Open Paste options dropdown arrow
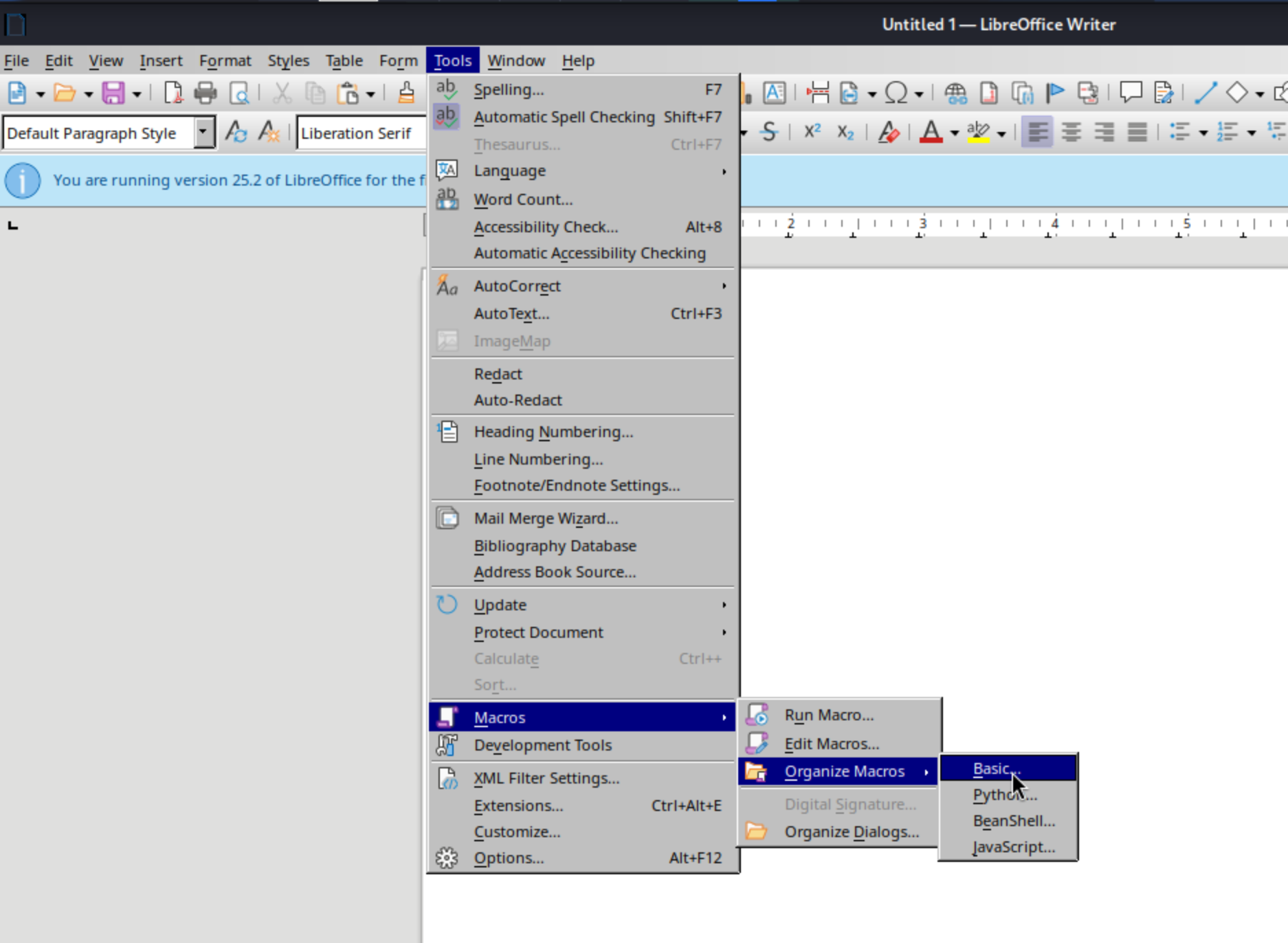1288x943 pixels. (370, 94)
